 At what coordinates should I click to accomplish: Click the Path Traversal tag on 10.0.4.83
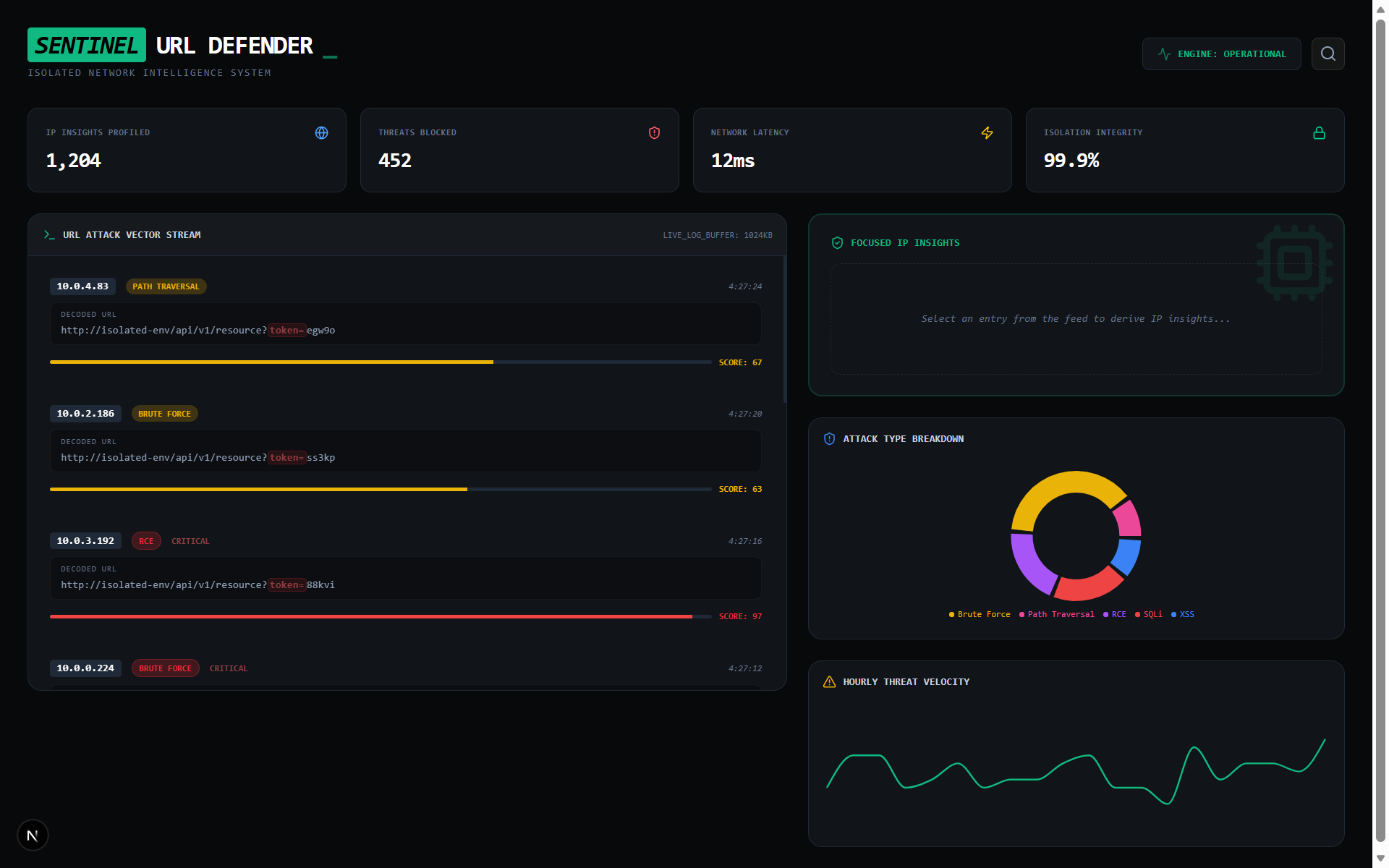[x=166, y=286]
